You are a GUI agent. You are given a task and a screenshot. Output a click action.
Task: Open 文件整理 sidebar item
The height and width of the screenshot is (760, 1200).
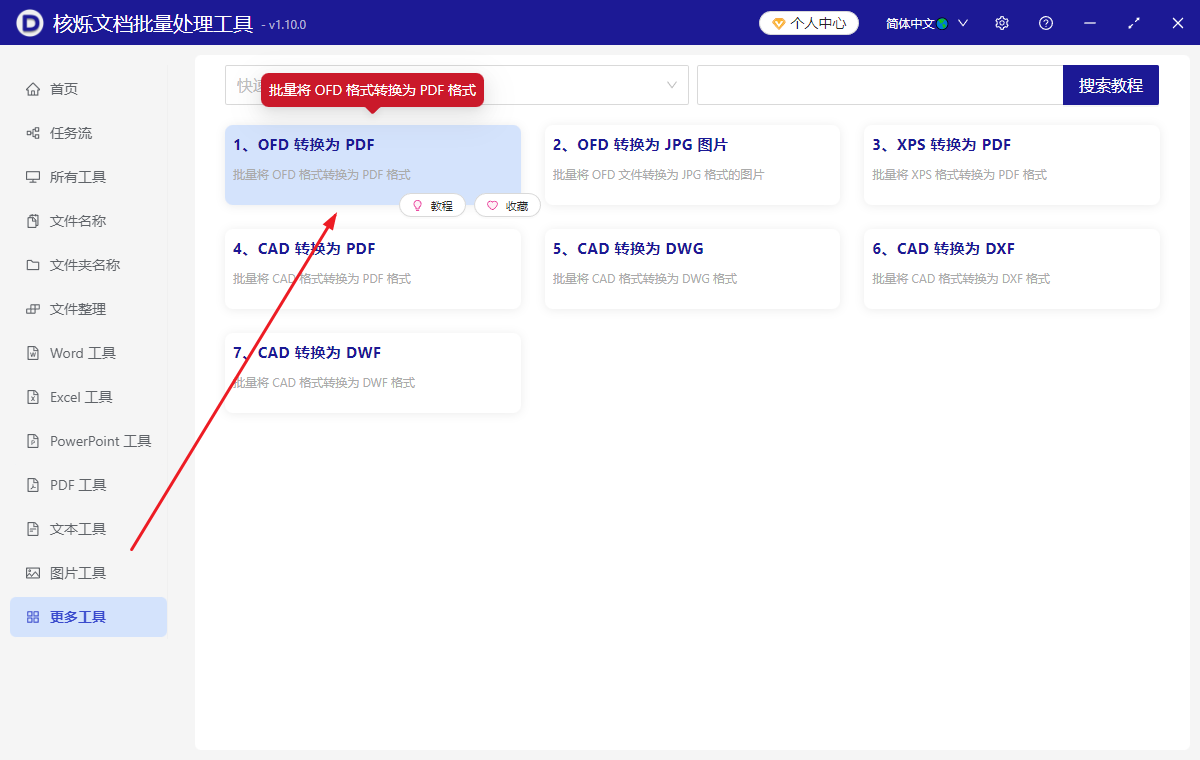point(88,309)
